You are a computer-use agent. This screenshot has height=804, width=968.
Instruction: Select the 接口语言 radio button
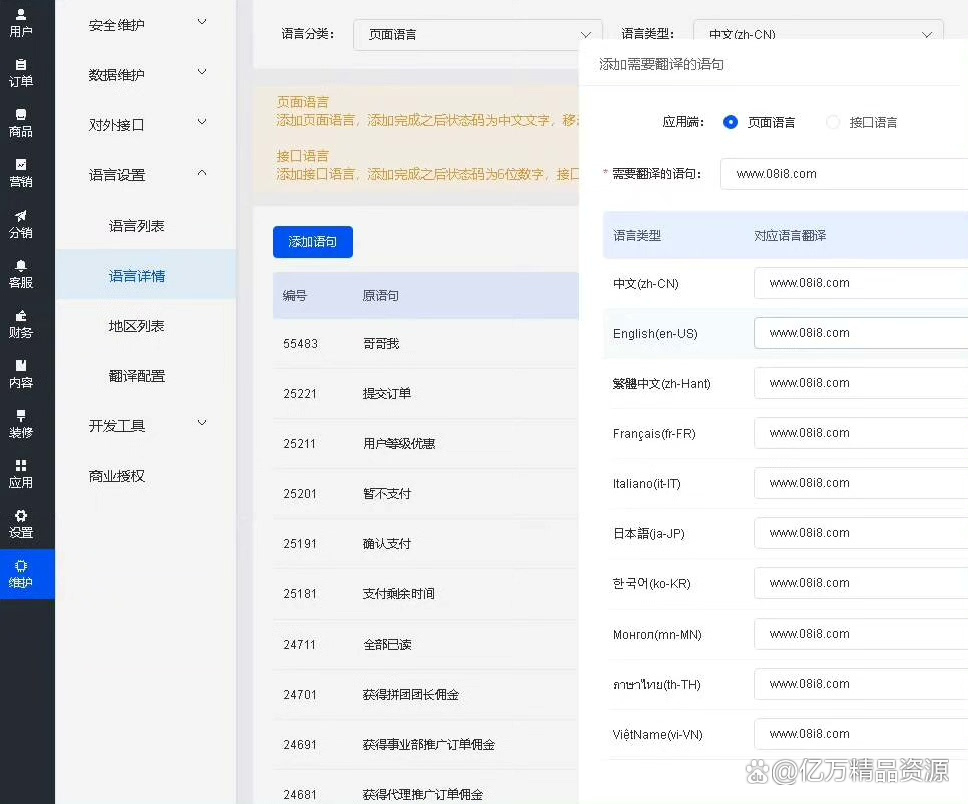833,122
